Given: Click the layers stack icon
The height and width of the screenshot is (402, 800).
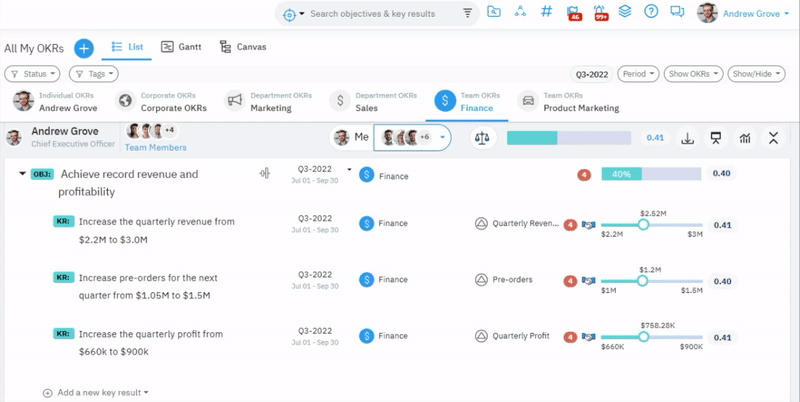Looking at the screenshot, I should [x=625, y=13].
